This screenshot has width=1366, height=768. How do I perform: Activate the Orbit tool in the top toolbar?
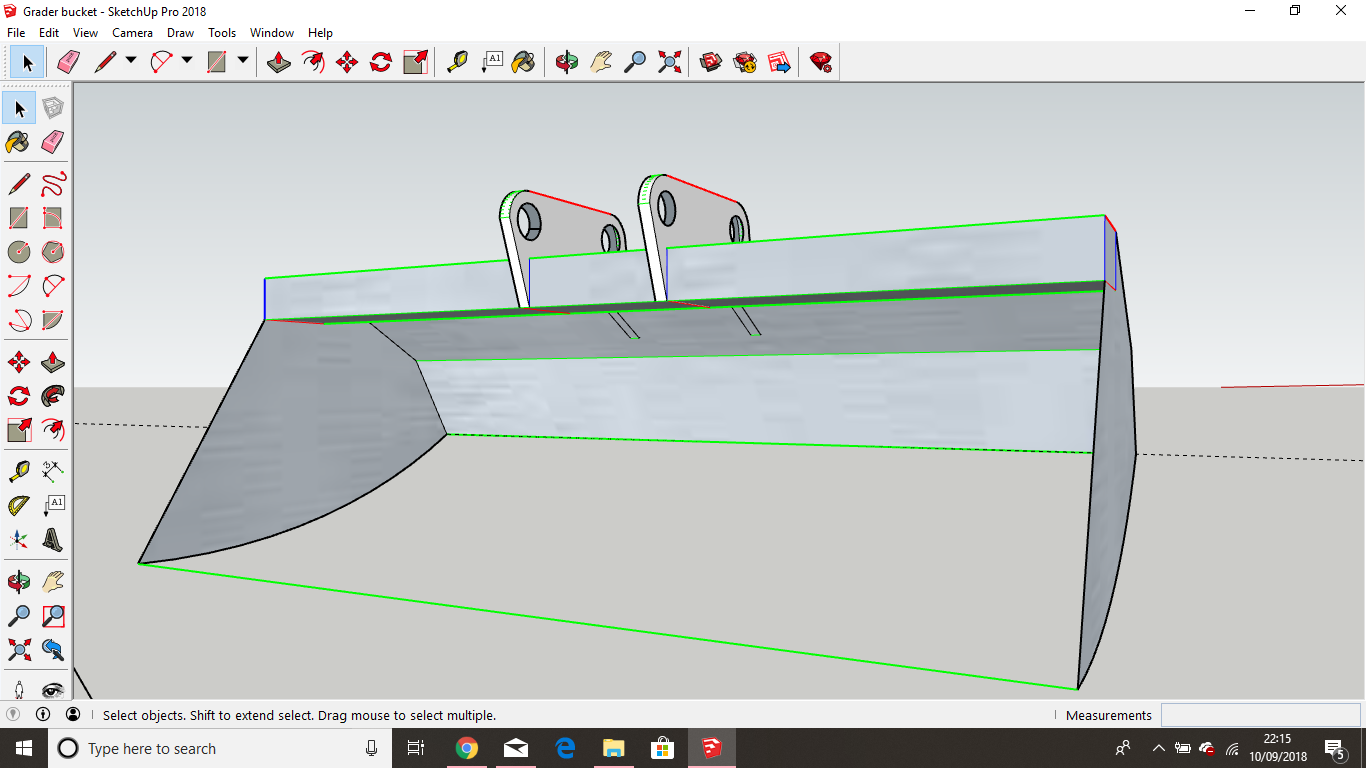point(567,62)
